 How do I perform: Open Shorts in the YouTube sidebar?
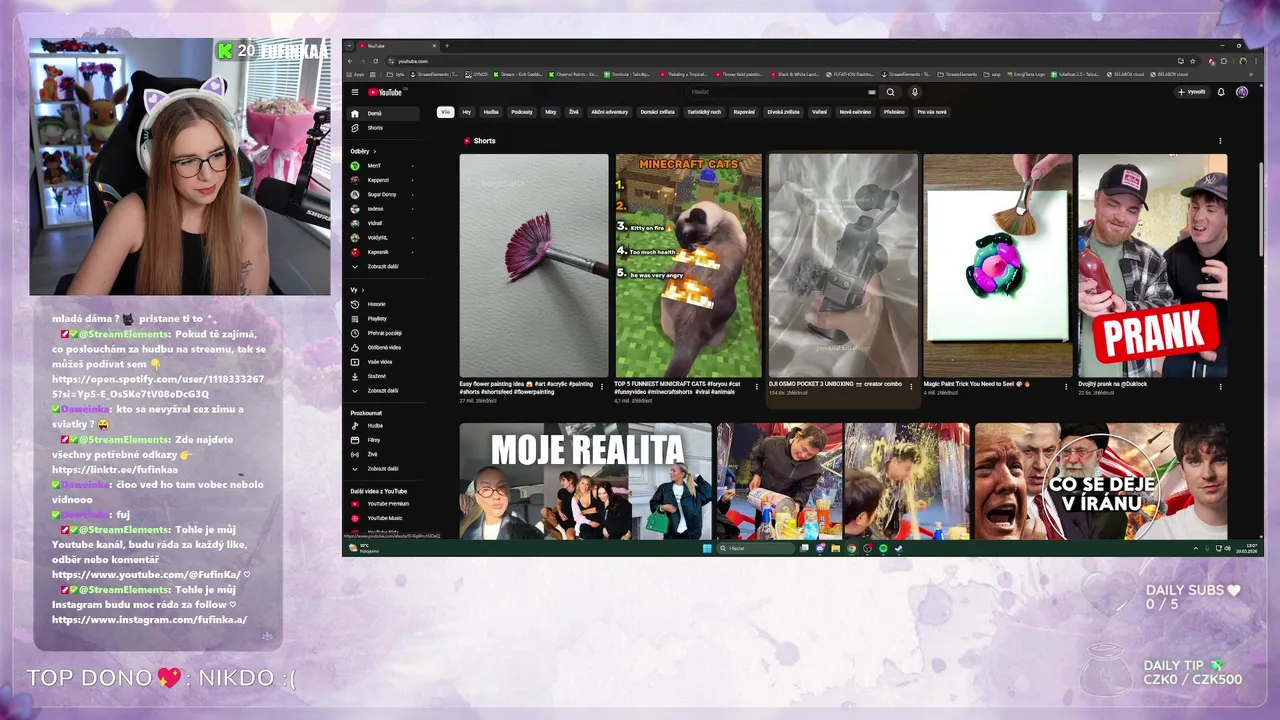click(381, 128)
